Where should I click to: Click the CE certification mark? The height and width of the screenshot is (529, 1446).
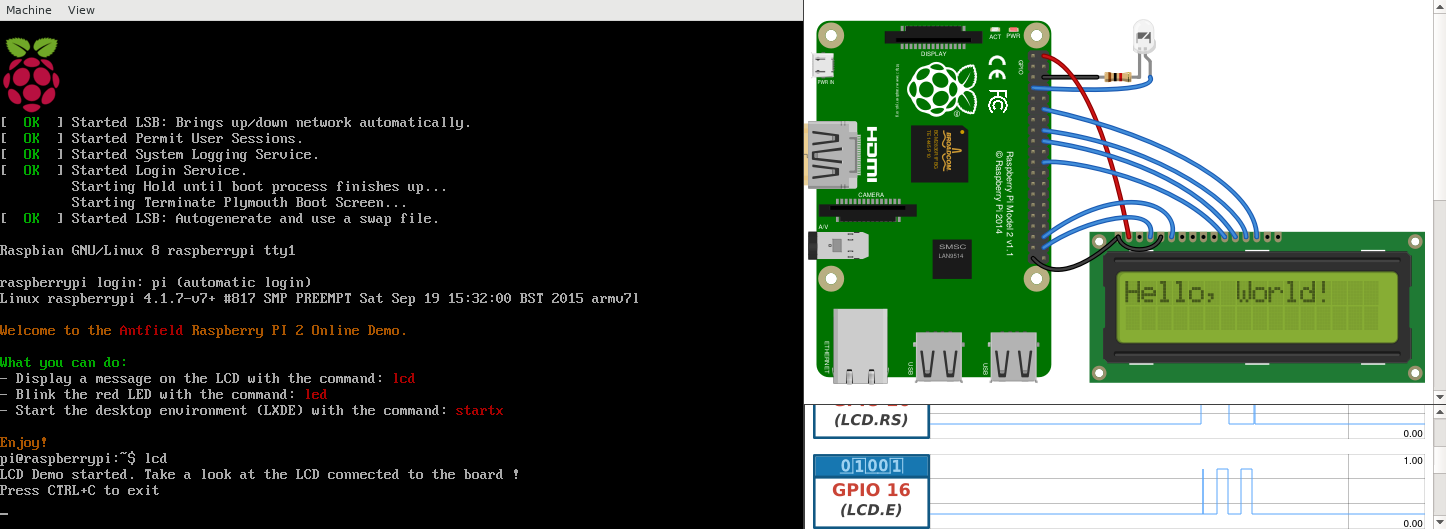click(997, 68)
